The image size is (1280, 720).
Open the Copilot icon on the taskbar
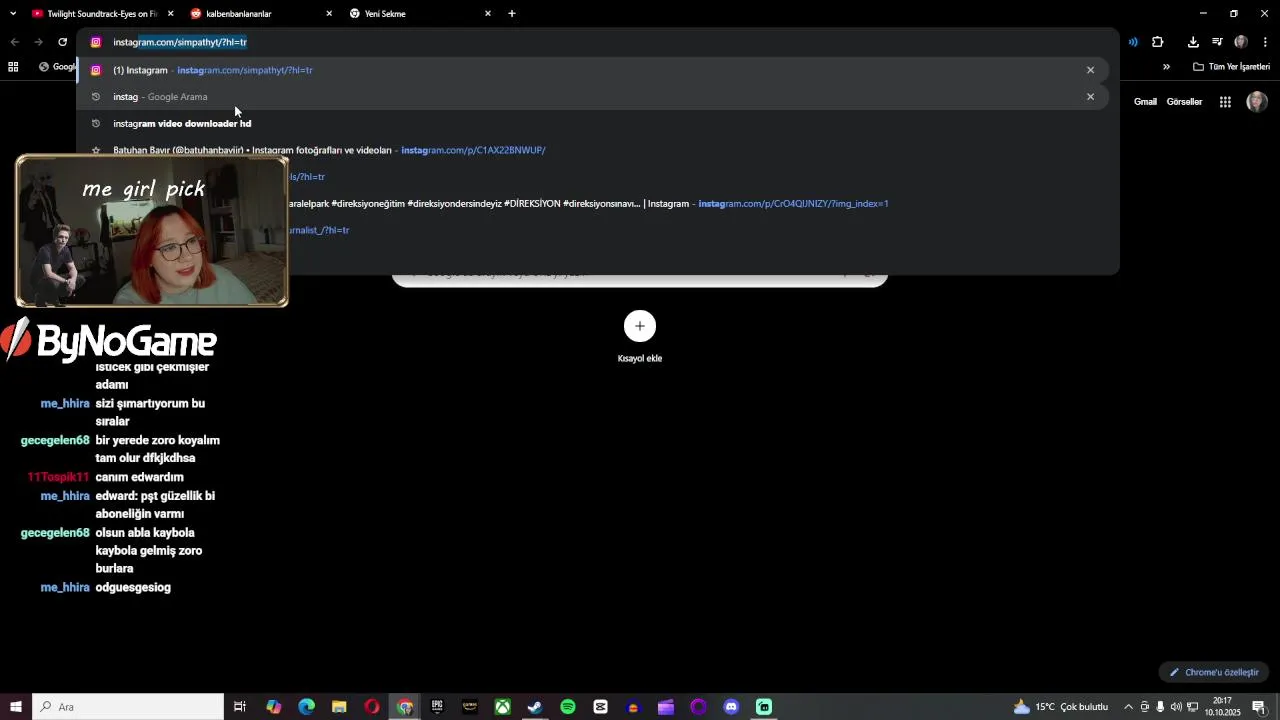[x=274, y=707]
